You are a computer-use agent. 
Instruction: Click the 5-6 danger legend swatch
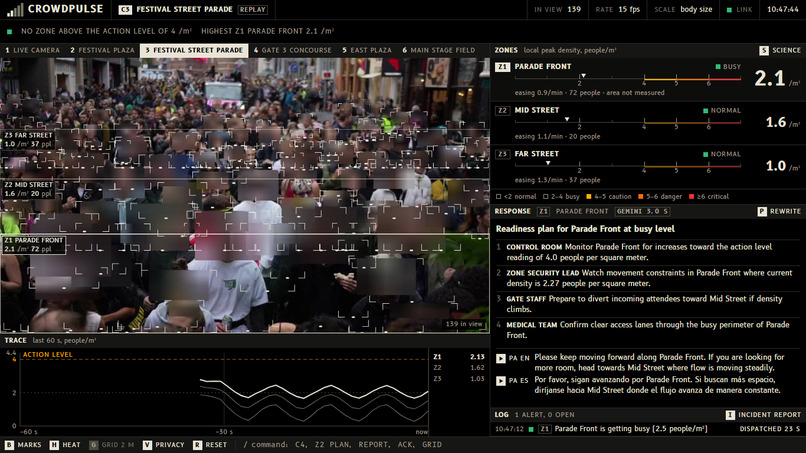click(640, 196)
